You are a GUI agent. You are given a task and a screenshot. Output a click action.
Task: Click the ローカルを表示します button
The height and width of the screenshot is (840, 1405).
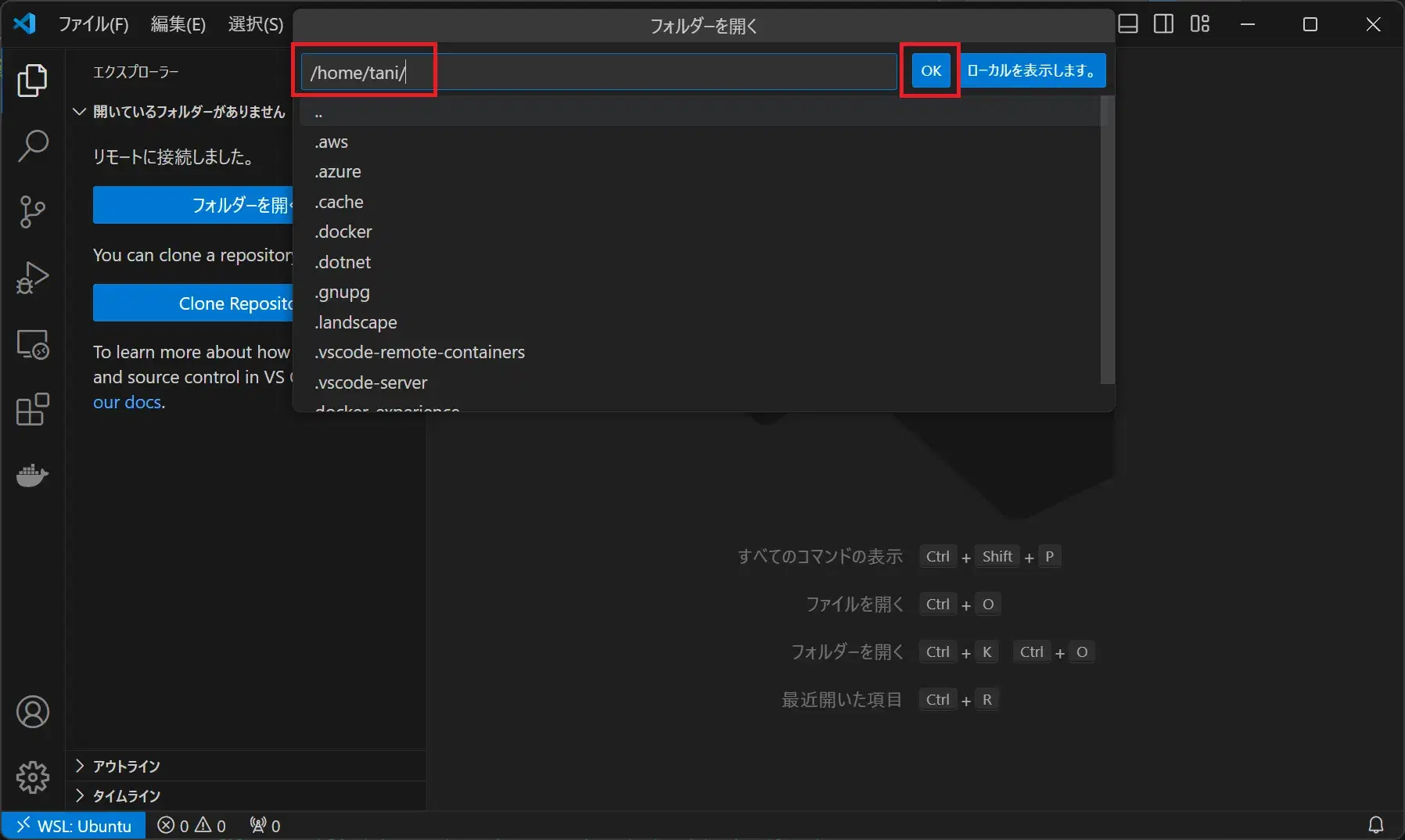[x=1033, y=70]
